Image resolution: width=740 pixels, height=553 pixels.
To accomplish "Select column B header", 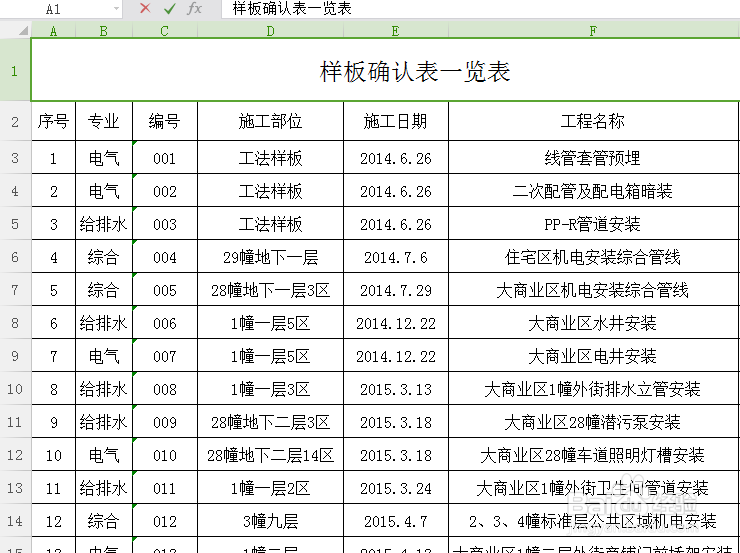I will [x=104, y=31].
